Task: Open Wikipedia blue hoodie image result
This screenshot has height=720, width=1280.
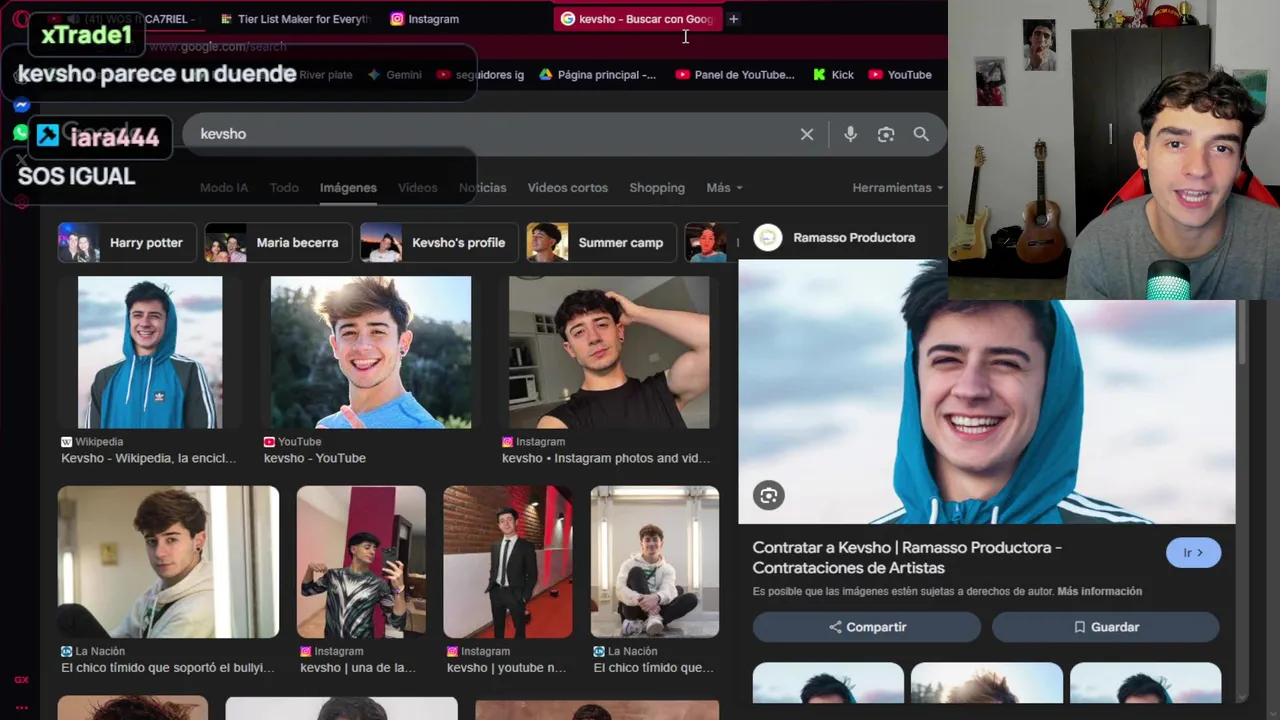Action: [x=150, y=353]
